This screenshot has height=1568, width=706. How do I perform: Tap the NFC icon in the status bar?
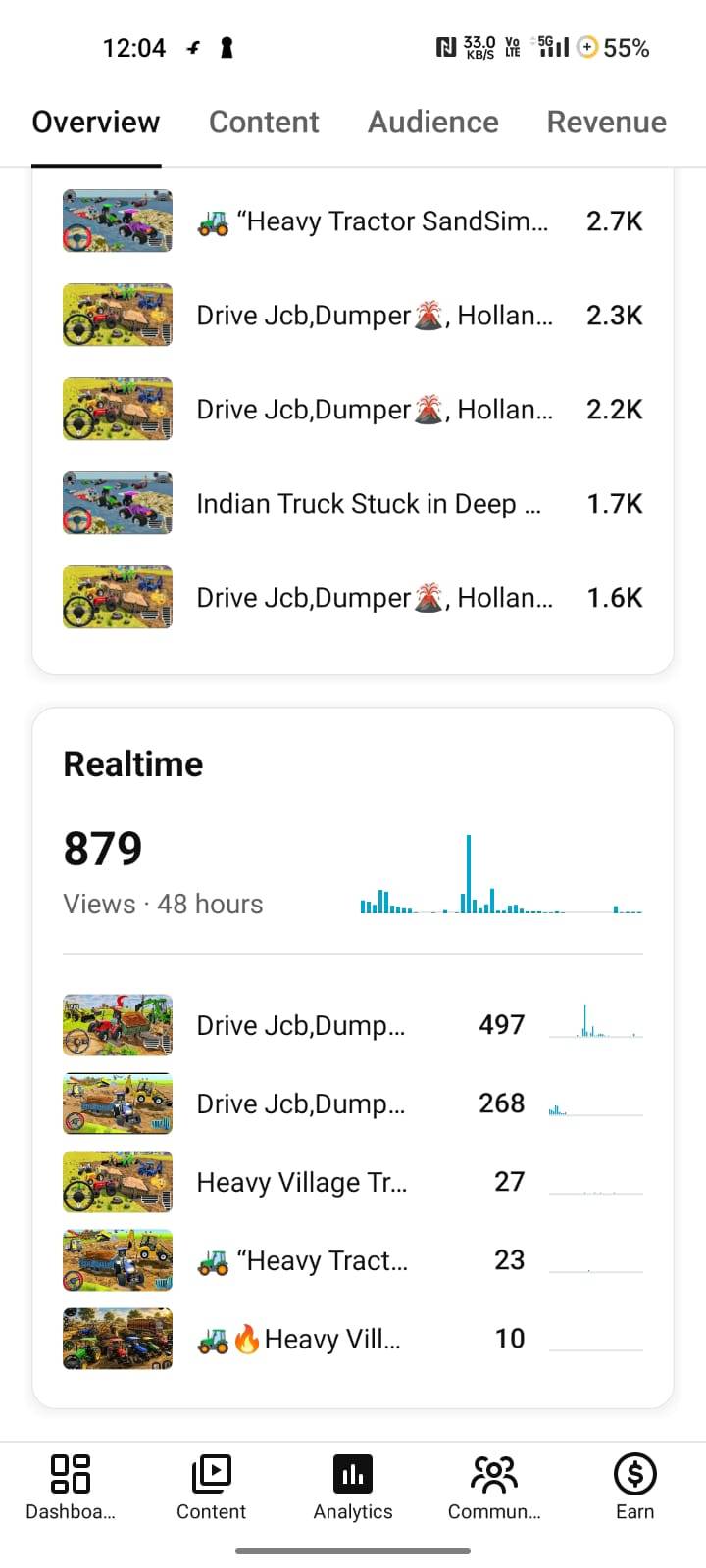point(445,47)
